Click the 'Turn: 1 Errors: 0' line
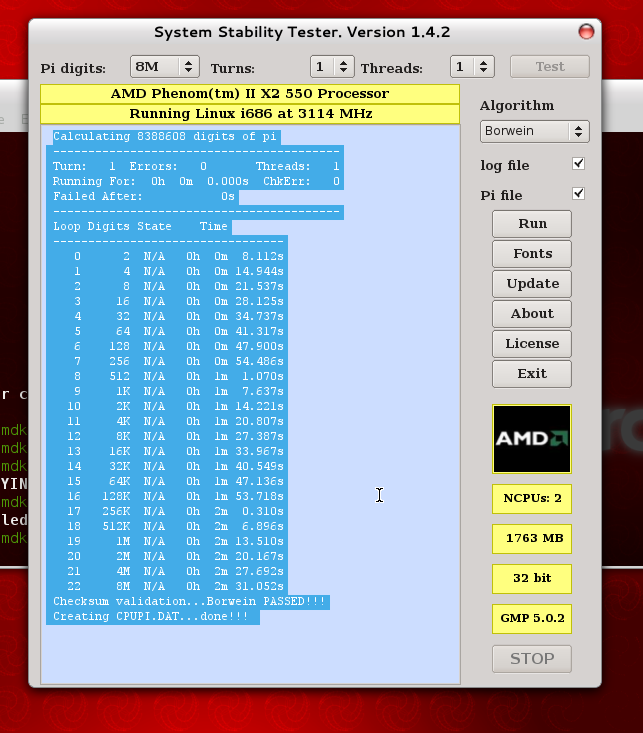Screen dimensions: 643x733 click(195, 166)
